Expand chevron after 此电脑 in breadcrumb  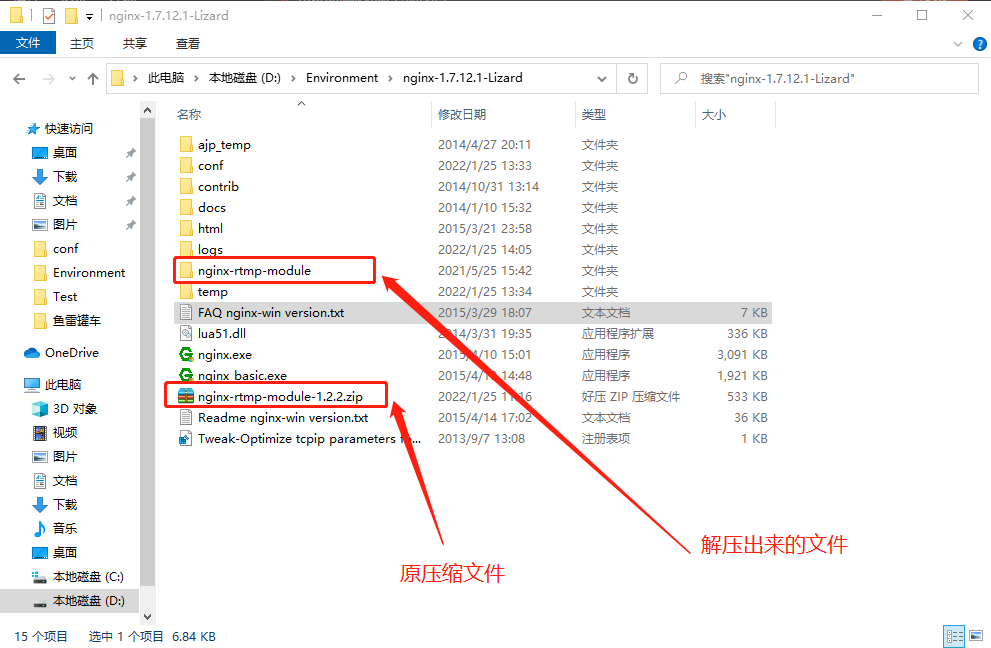point(196,78)
